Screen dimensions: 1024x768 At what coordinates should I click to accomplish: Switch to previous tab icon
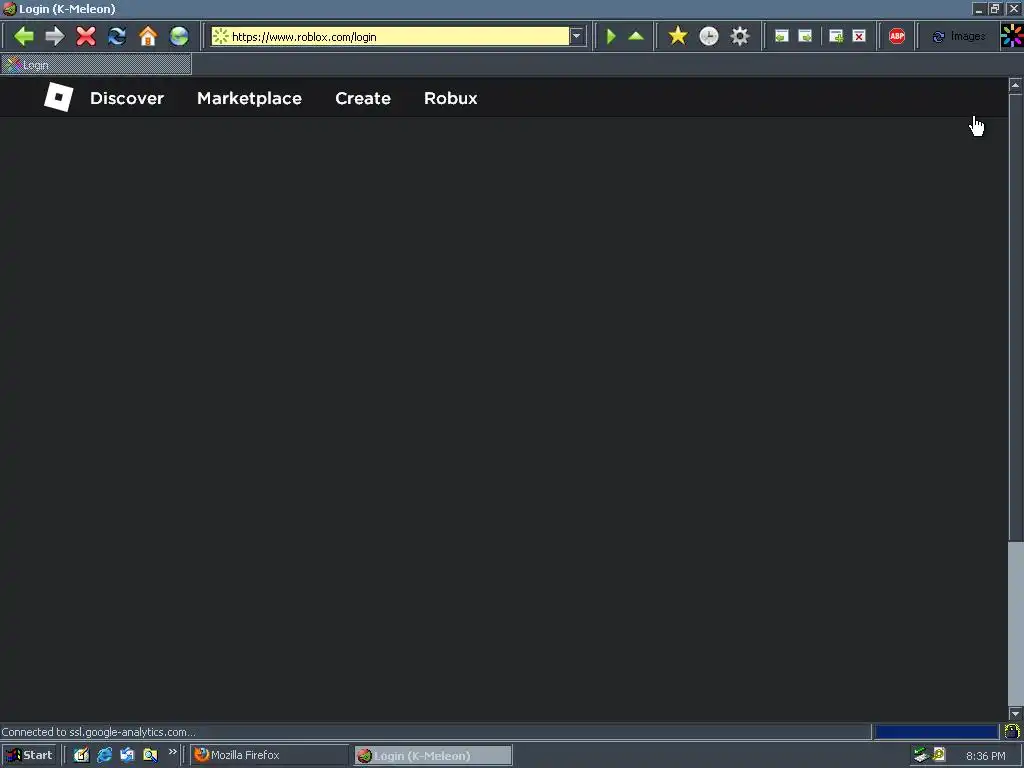point(782,37)
